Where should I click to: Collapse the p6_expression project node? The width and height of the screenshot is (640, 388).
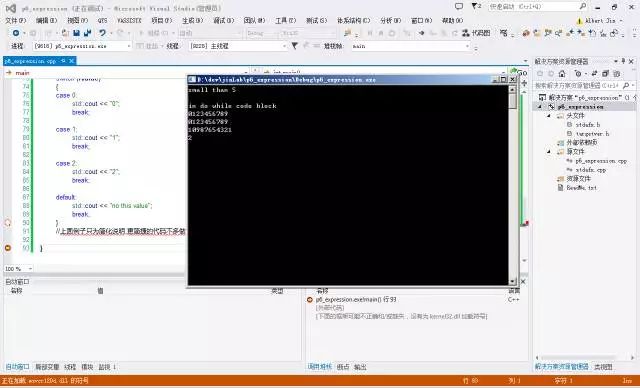point(540,107)
